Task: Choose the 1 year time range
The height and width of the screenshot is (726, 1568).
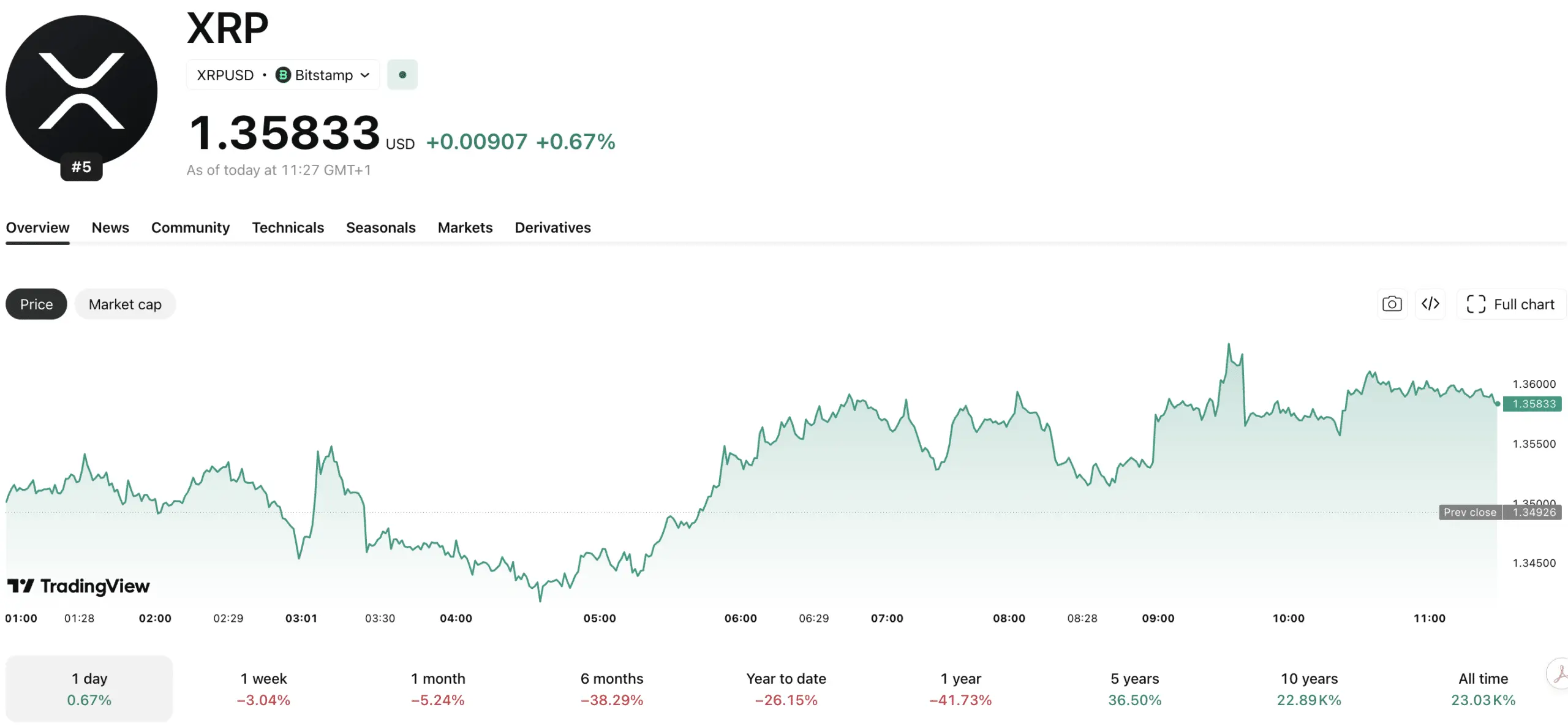Action: click(960, 689)
